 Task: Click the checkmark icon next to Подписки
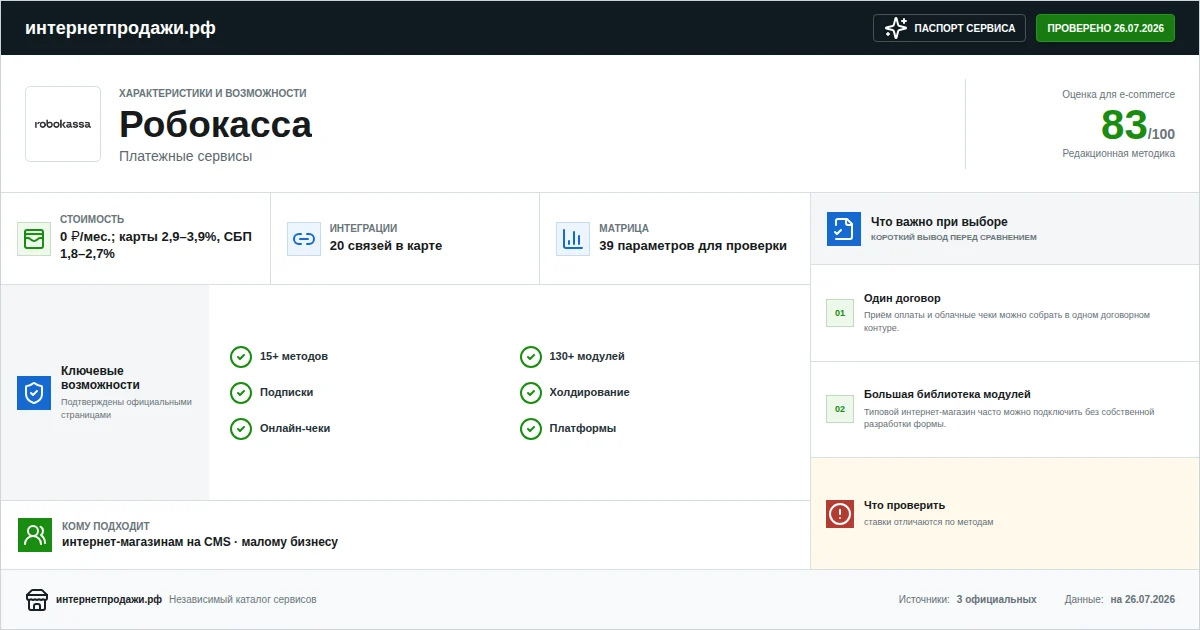point(241,393)
